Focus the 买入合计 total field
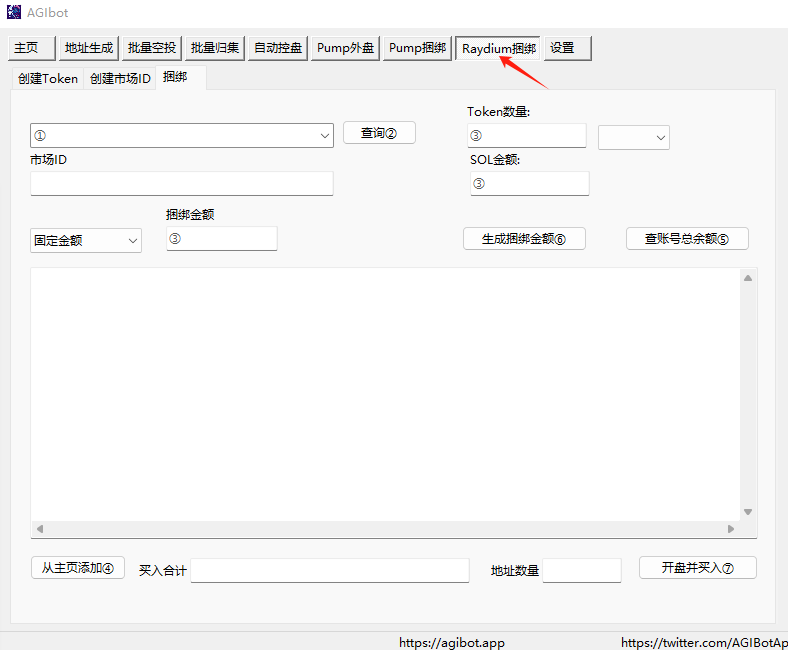788x650 pixels. tap(330, 571)
